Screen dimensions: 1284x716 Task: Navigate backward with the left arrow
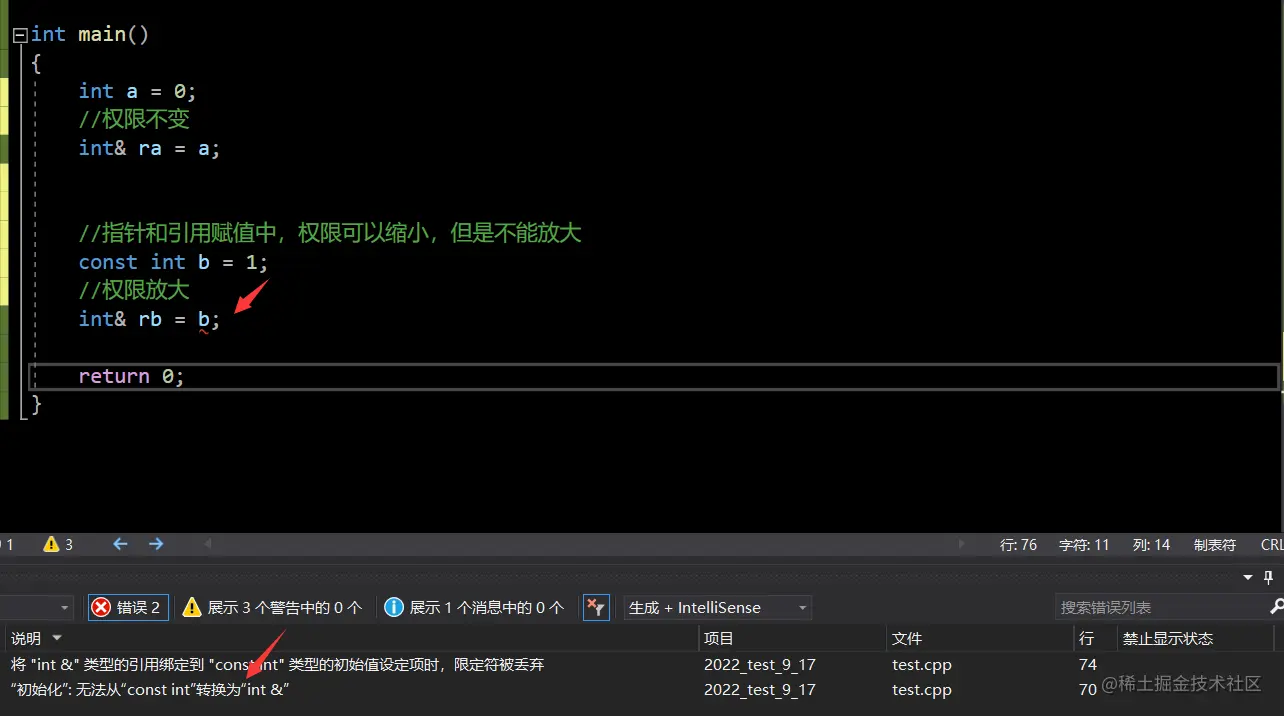120,544
